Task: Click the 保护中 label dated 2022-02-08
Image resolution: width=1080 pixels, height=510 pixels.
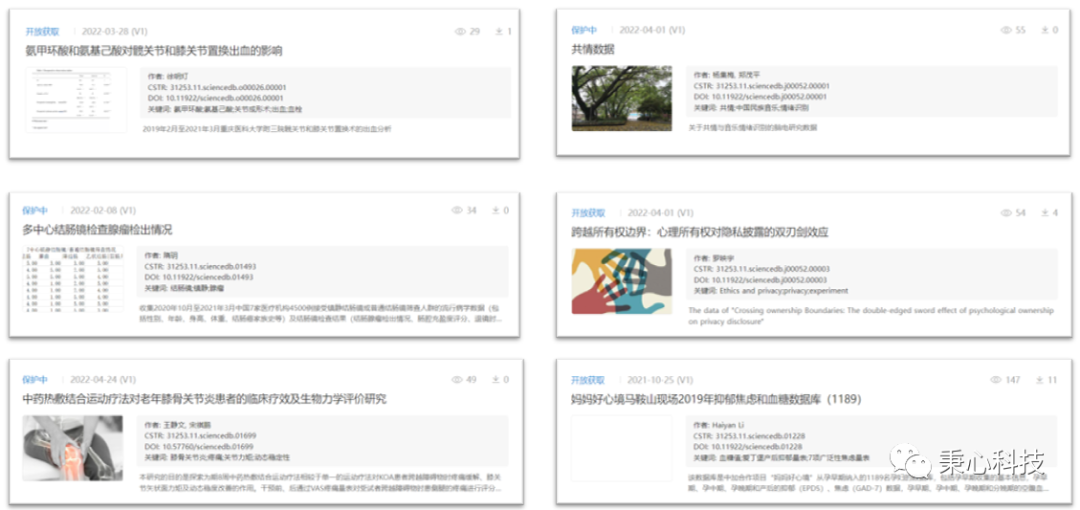Action: click(36, 211)
